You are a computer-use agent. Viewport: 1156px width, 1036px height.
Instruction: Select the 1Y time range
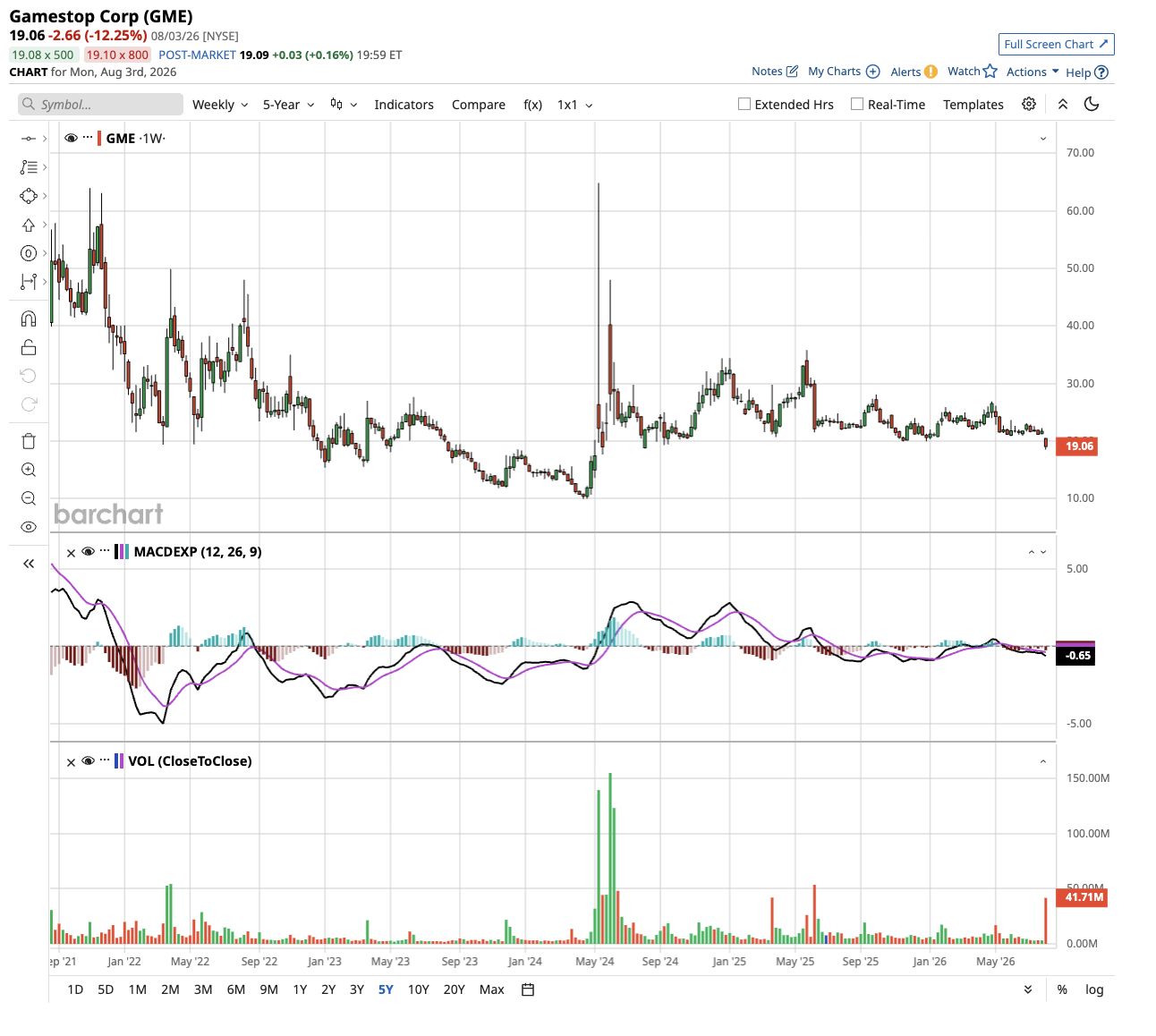(x=300, y=989)
